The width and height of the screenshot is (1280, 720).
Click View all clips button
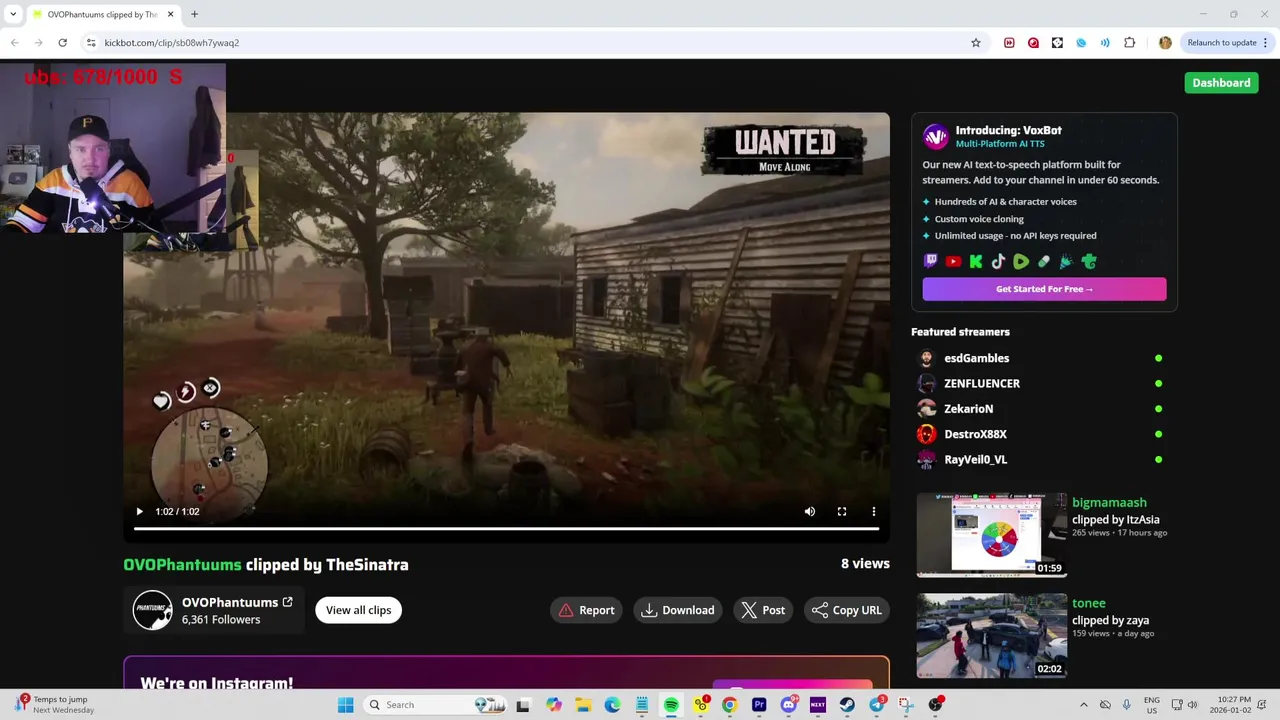(358, 610)
